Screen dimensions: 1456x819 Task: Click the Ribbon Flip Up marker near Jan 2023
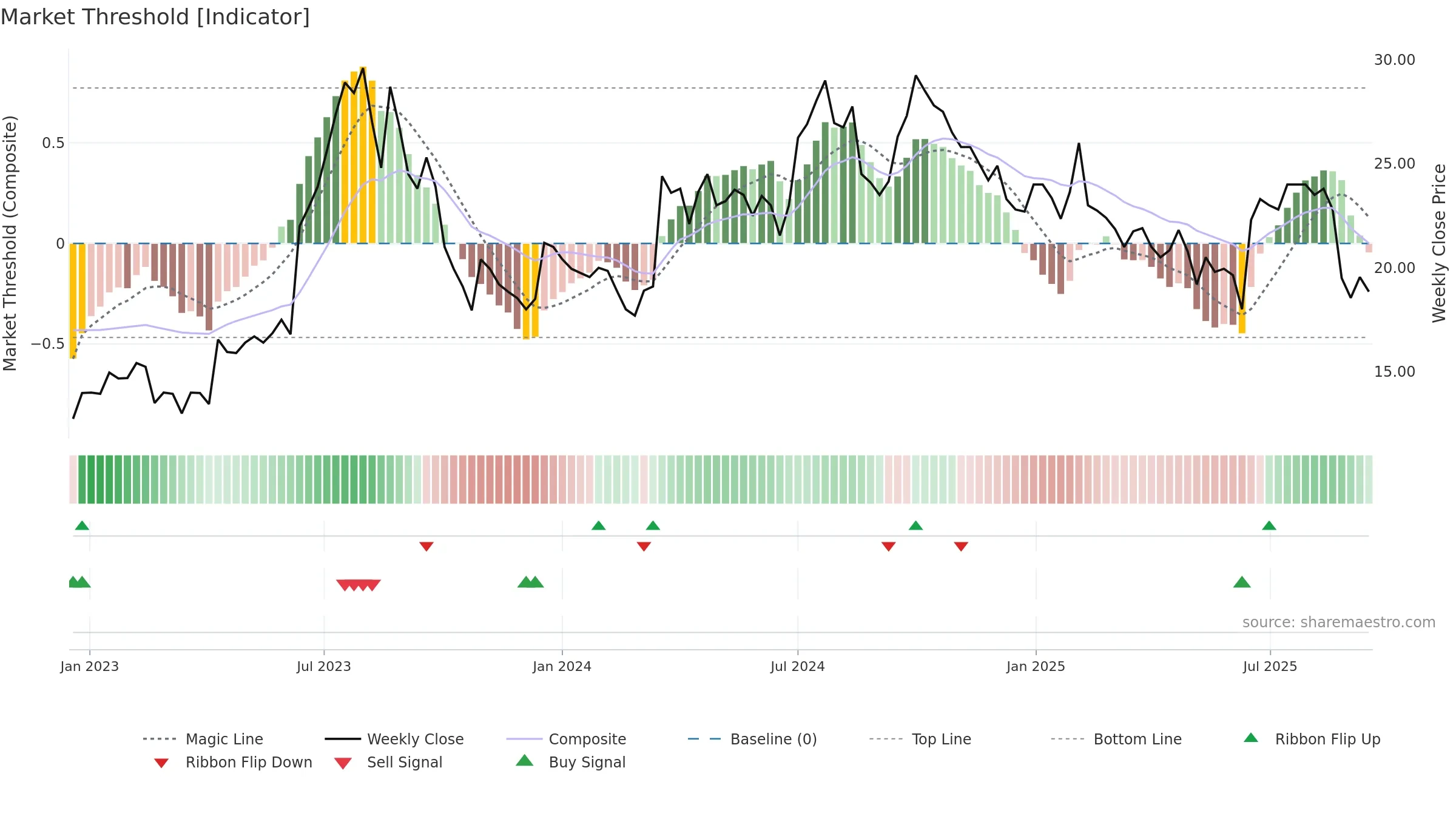click(x=82, y=525)
